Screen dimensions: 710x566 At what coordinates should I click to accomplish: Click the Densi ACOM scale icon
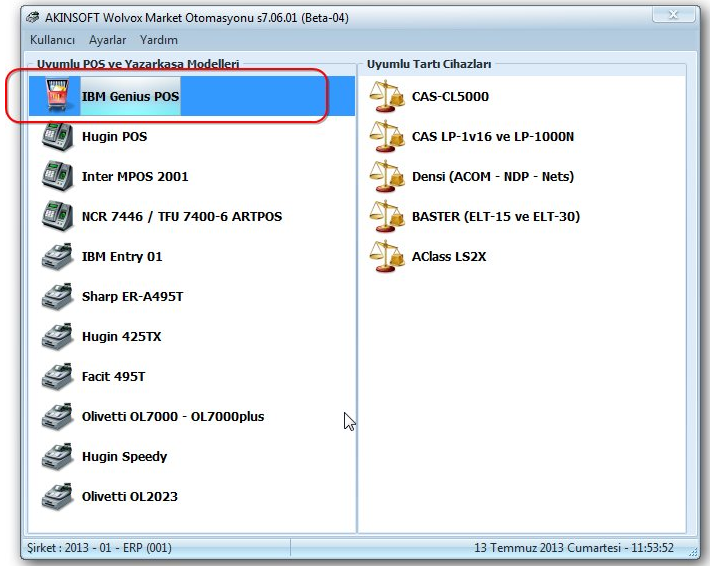click(x=387, y=176)
